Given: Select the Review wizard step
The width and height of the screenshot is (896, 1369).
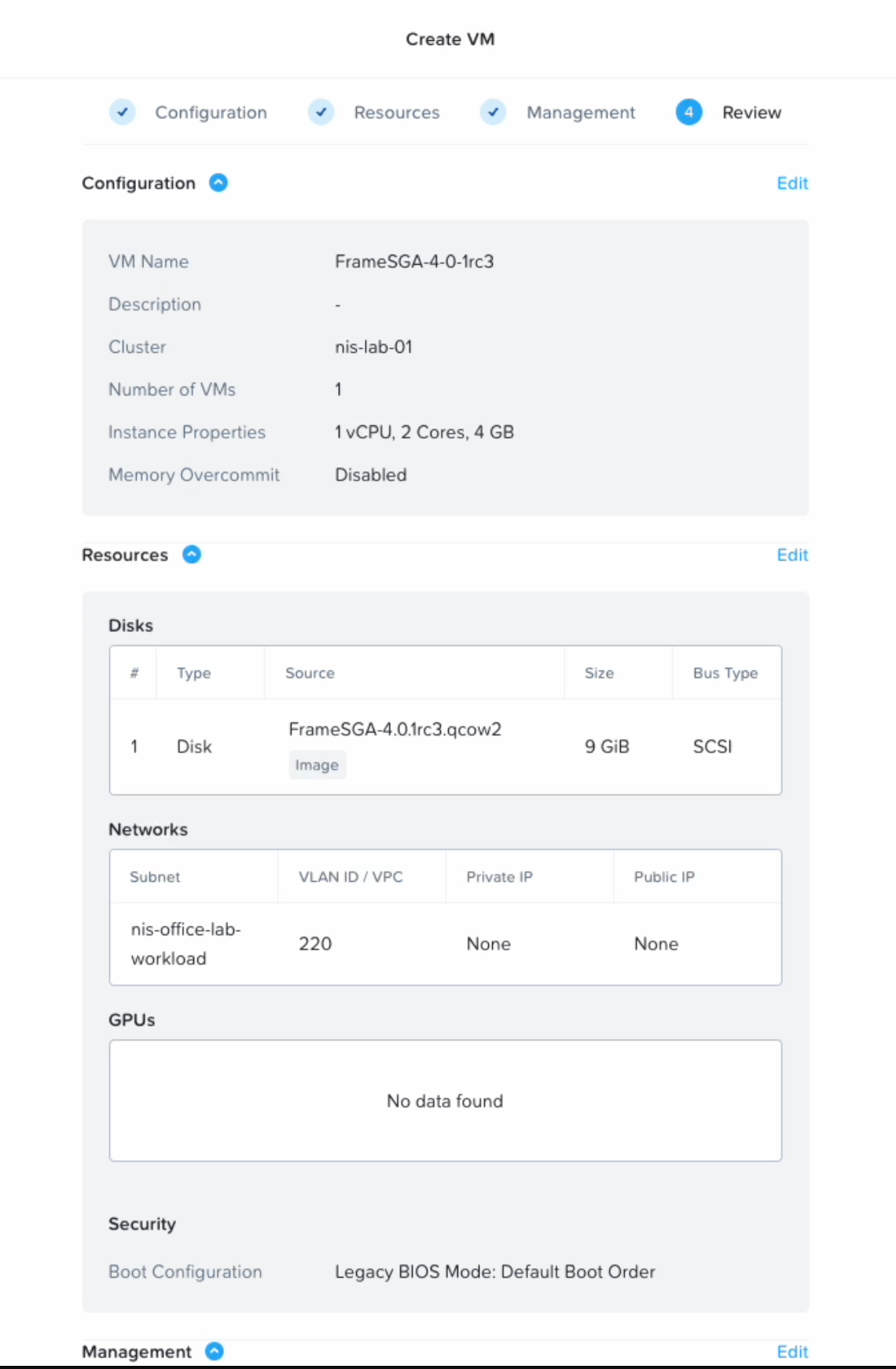Looking at the screenshot, I should pos(751,112).
